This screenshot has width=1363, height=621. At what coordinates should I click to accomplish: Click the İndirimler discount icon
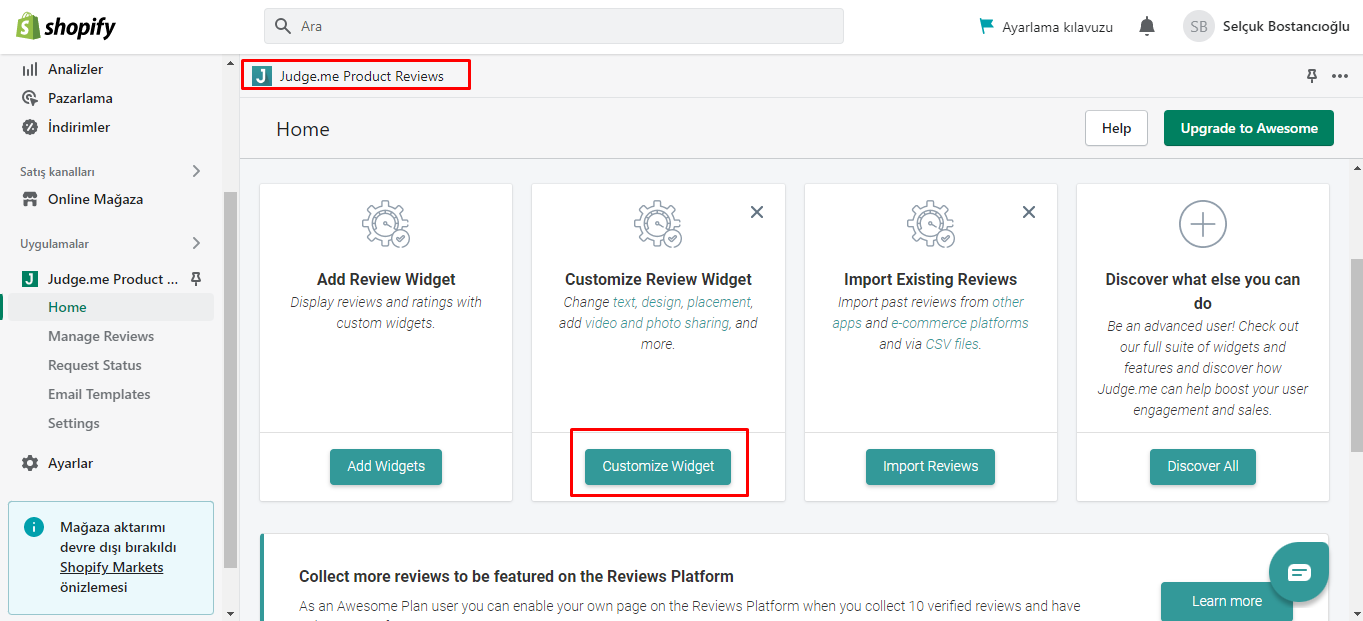(x=30, y=127)
